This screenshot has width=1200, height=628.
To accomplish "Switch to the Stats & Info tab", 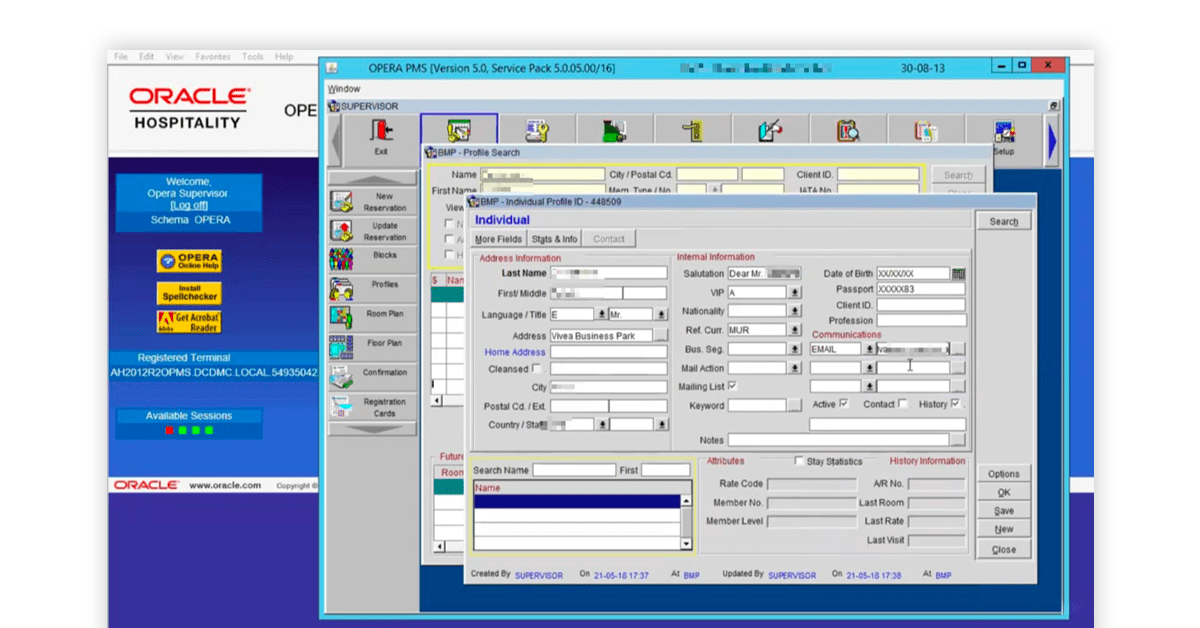I will click(554, 239).
